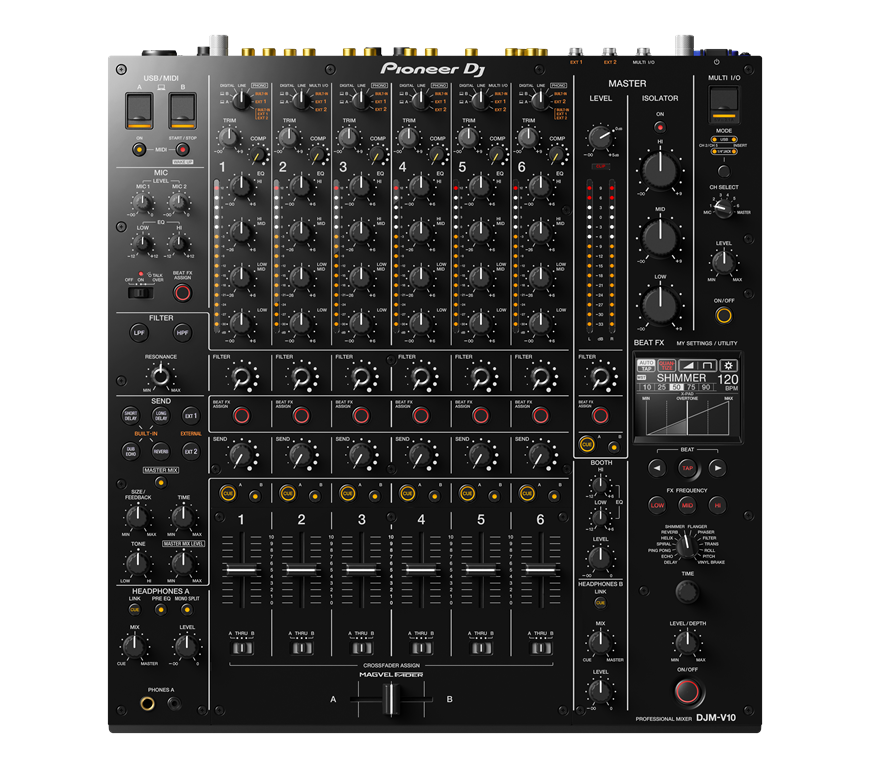The height and width of the screenshot is (768, 874).
Task: Click channel 6 input selector knob
Action: coord(540,100)
